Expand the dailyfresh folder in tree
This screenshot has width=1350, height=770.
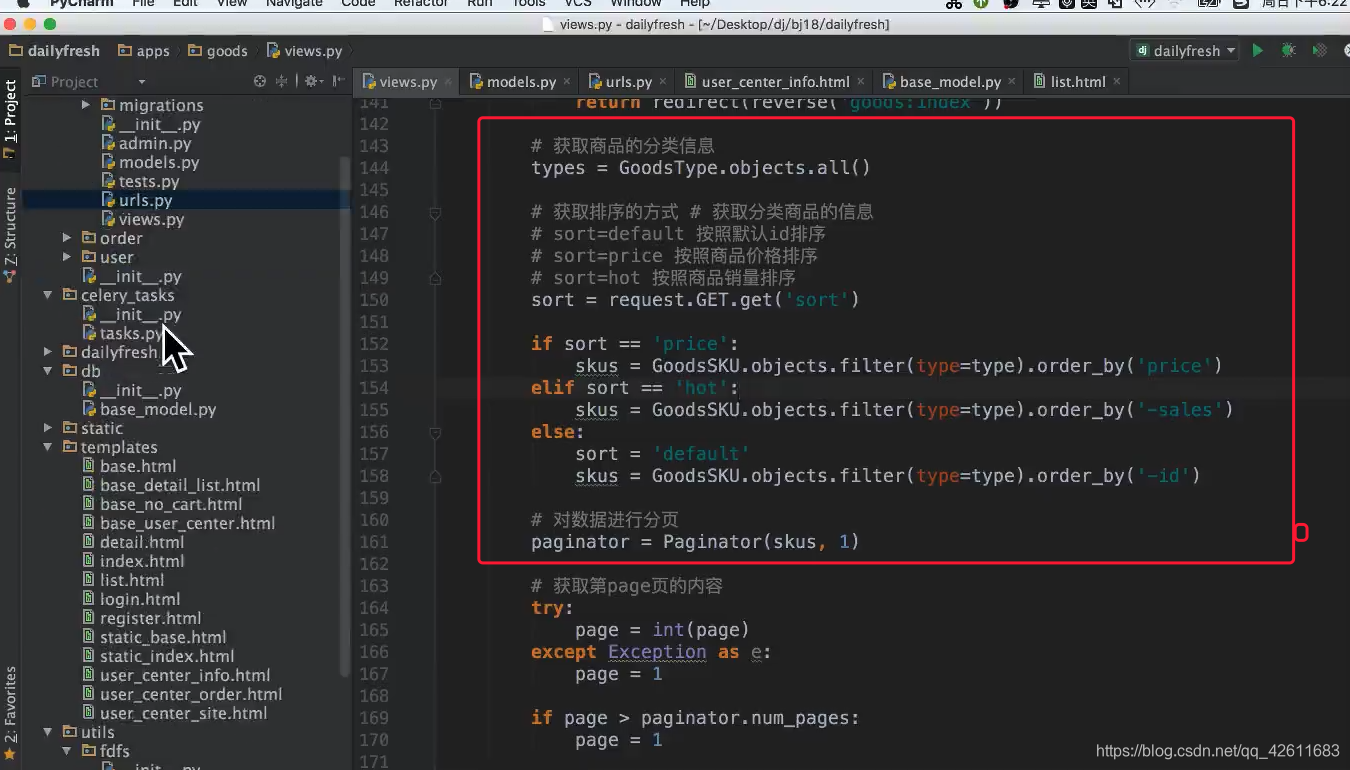point(48,352)
